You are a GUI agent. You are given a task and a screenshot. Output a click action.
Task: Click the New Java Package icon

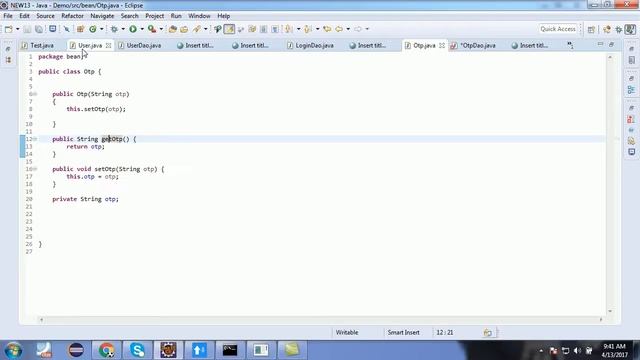point(80,29)
